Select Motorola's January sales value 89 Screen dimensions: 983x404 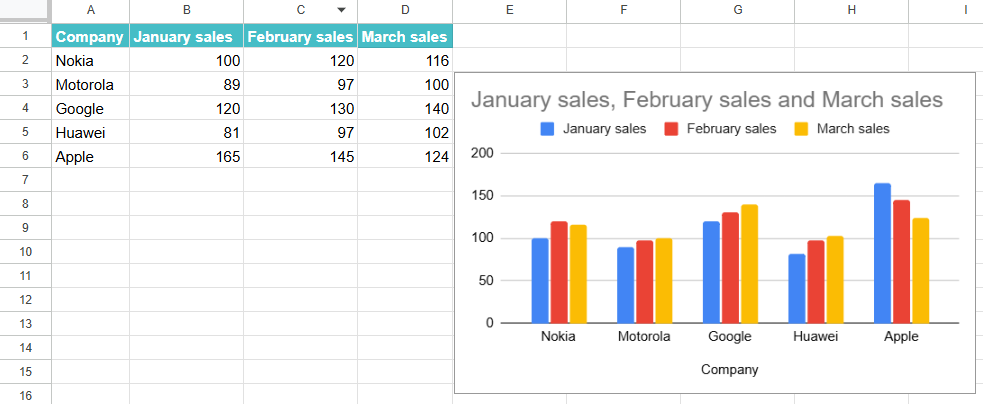(187, 85)
